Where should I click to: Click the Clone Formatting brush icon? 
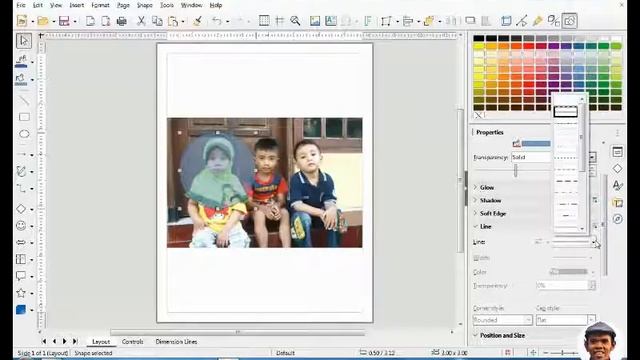pos(198,21)
